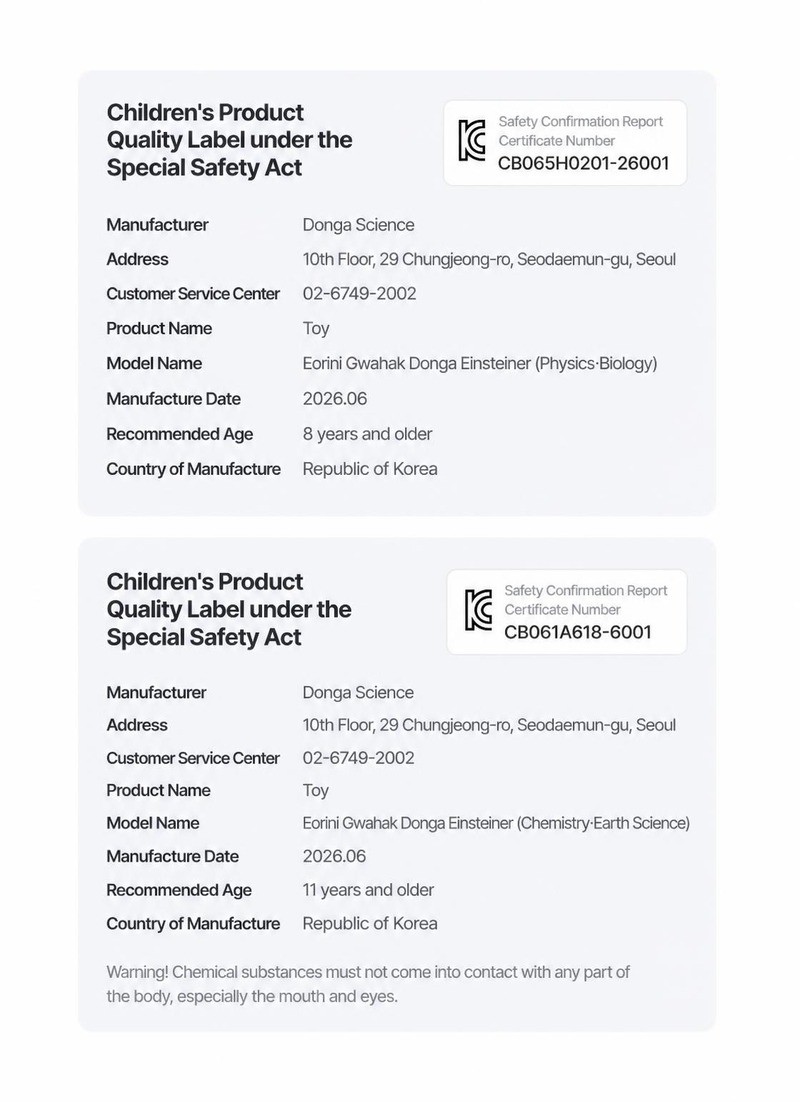Click the second label's heading title
The width and height of the screenshot is (800, 1102).
pyautogui.click(x=229, y=609)
